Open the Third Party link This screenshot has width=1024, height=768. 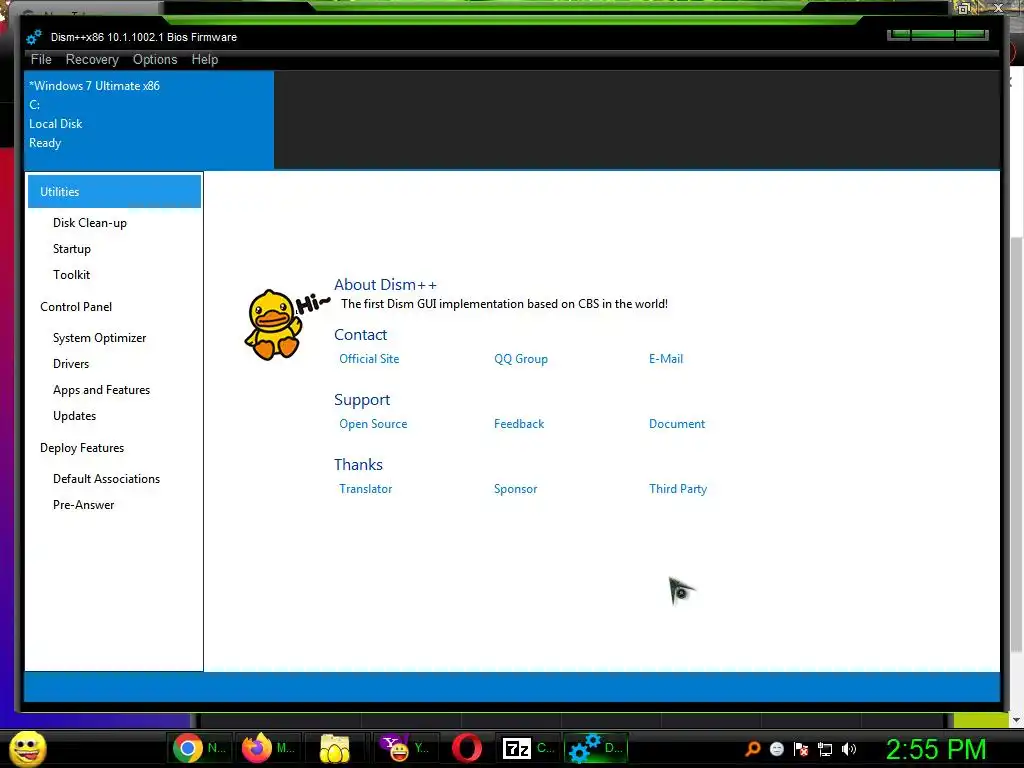click(678, 488)
